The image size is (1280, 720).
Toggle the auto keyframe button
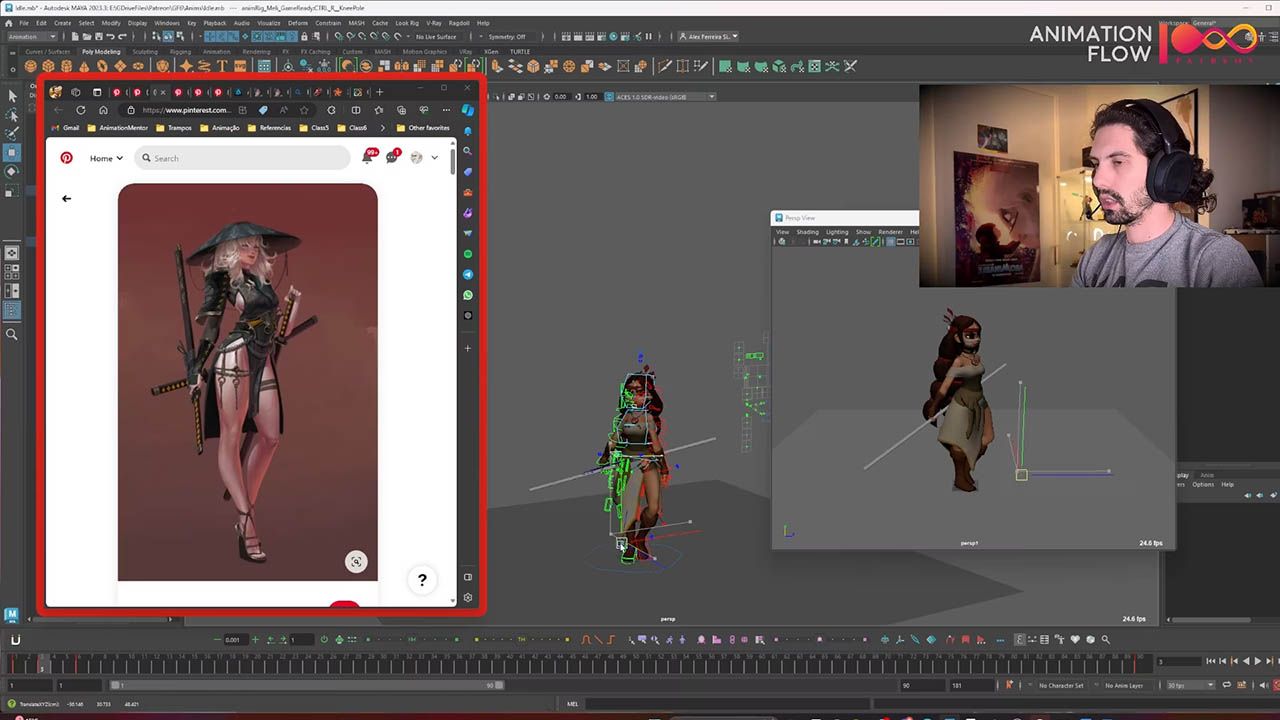(1010, 685)
